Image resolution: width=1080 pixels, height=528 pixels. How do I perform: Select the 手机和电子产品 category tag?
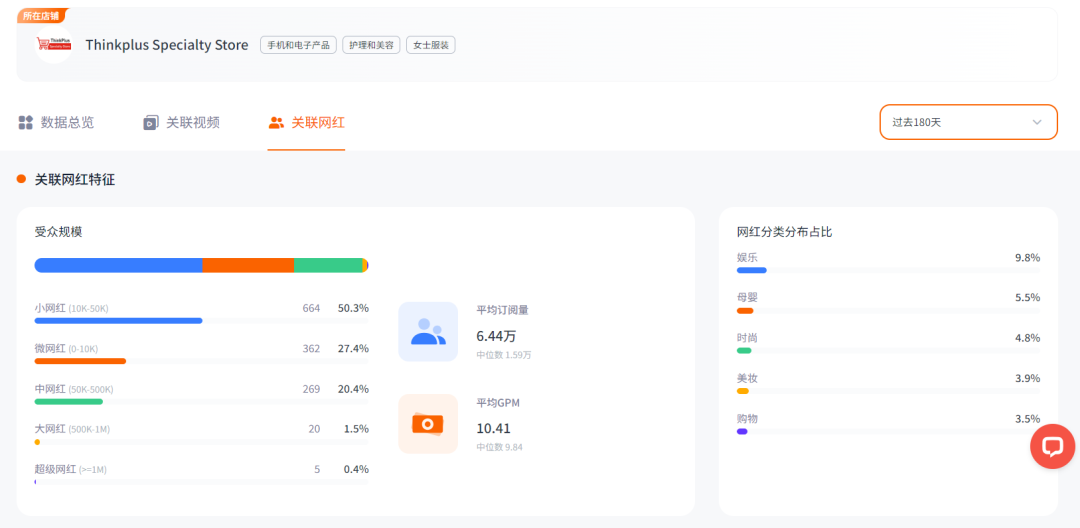(x=298, y=45)
